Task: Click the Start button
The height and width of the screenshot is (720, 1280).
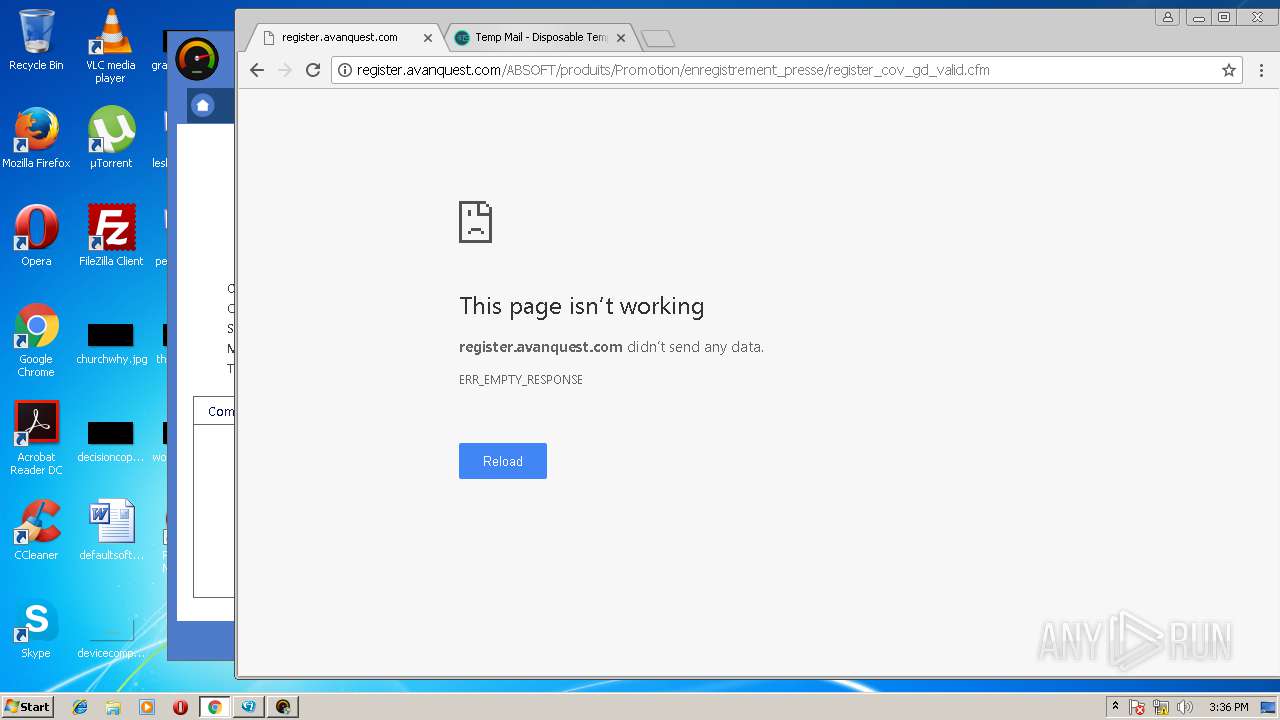Action: tap(28, 707)
